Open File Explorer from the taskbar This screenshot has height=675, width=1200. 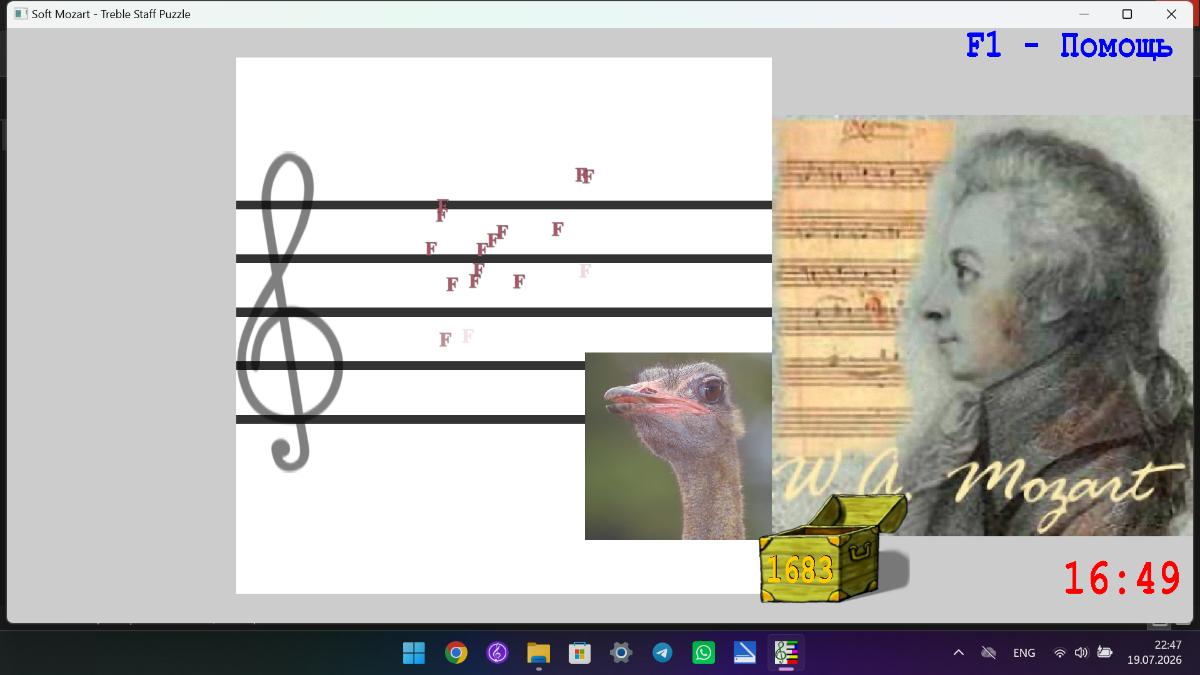point(539,653)
